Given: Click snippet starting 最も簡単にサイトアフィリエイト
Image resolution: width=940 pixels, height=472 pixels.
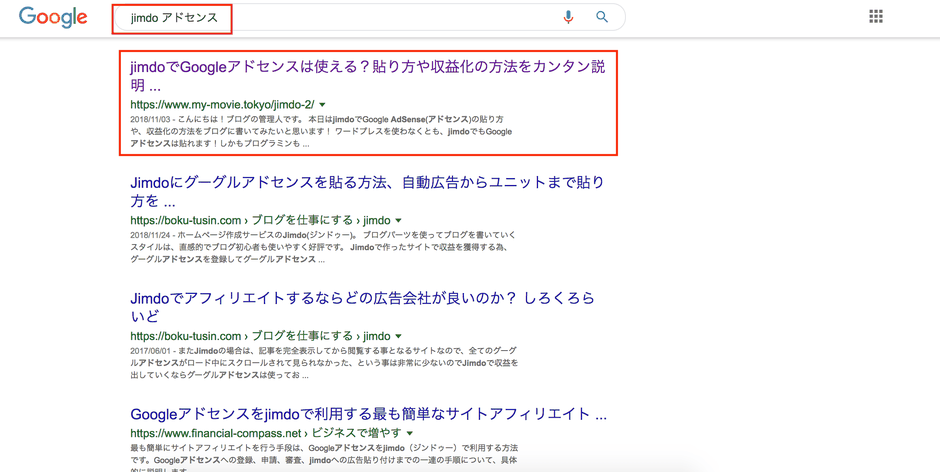Looking at the screenshot, I should coord(324,459).
